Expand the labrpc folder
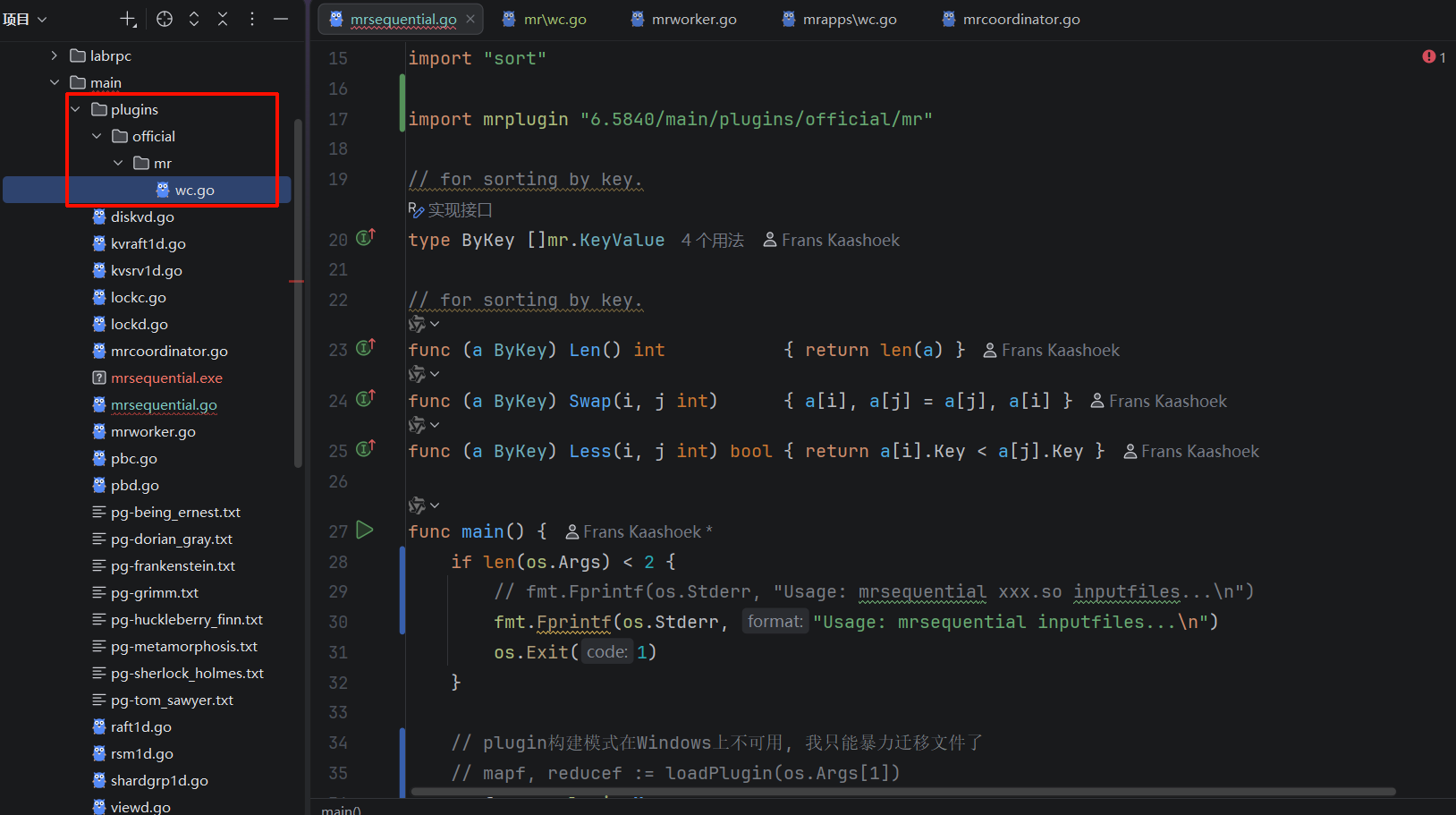This screenshot has width=1456, height=815. tap(55, 55)
